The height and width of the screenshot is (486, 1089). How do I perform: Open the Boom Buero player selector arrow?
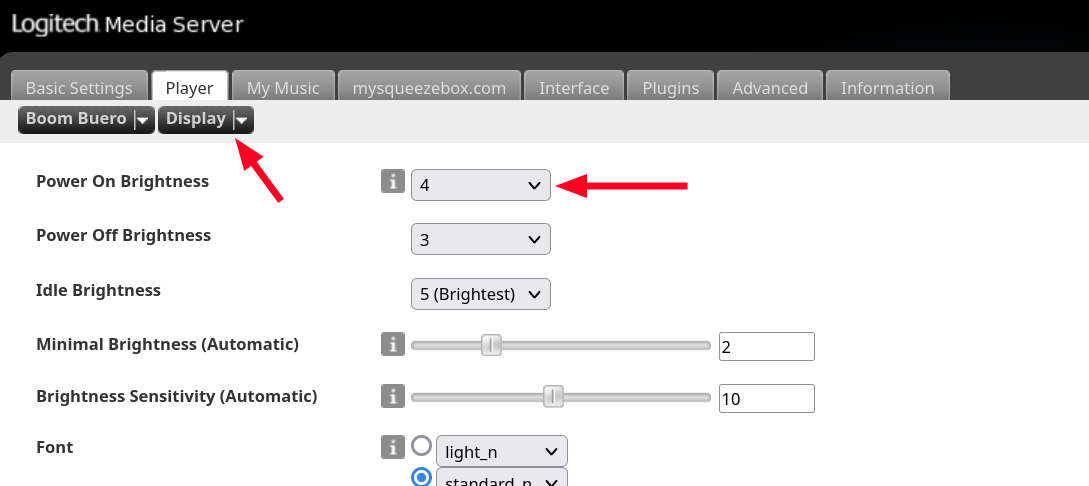(143, 120)
